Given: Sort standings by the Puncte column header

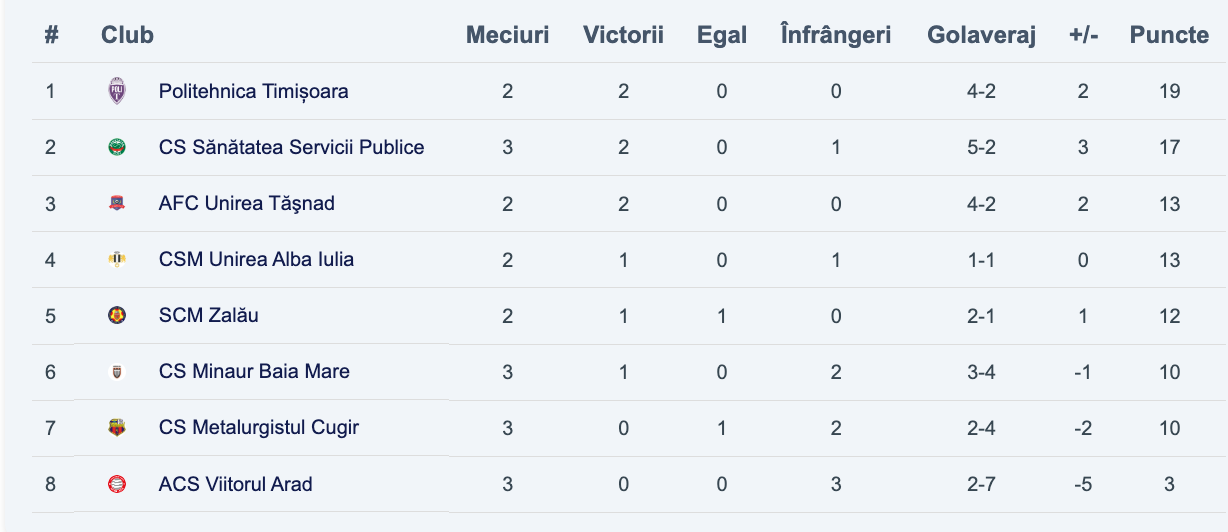Looking at the screenshot, I should 1169,35.
